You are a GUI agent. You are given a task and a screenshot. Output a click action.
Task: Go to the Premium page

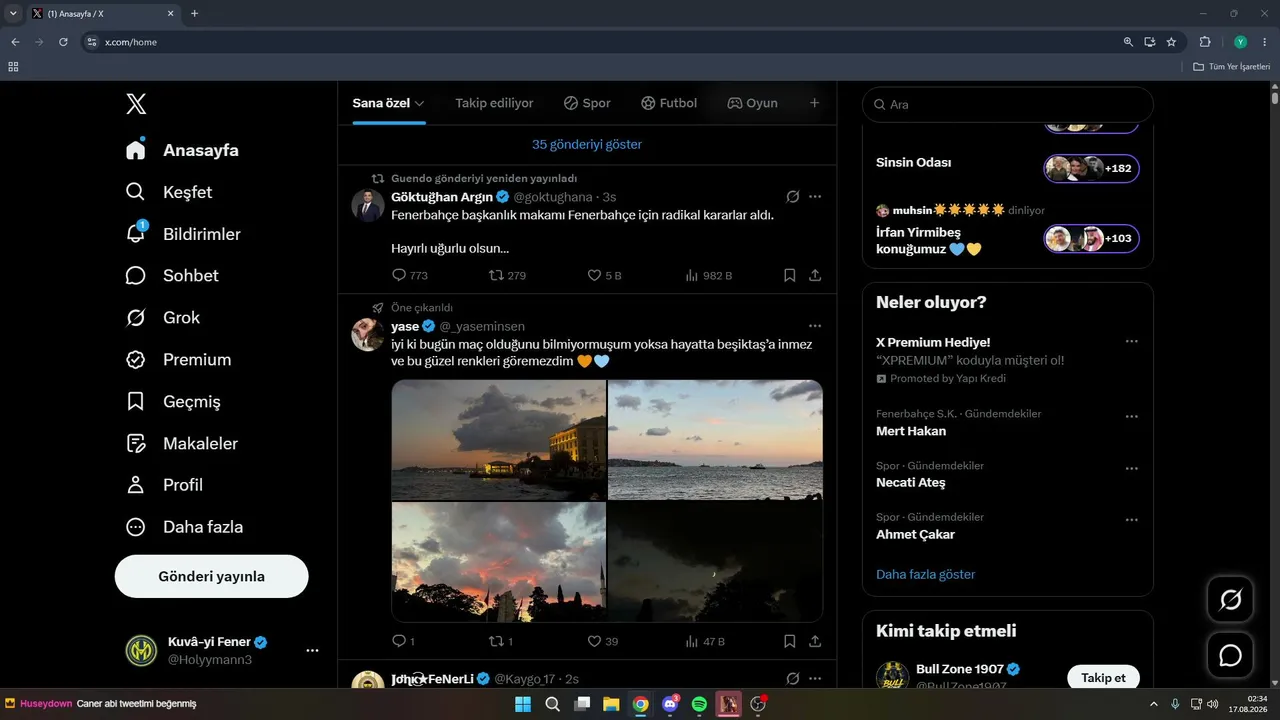(x=178, y=360)
